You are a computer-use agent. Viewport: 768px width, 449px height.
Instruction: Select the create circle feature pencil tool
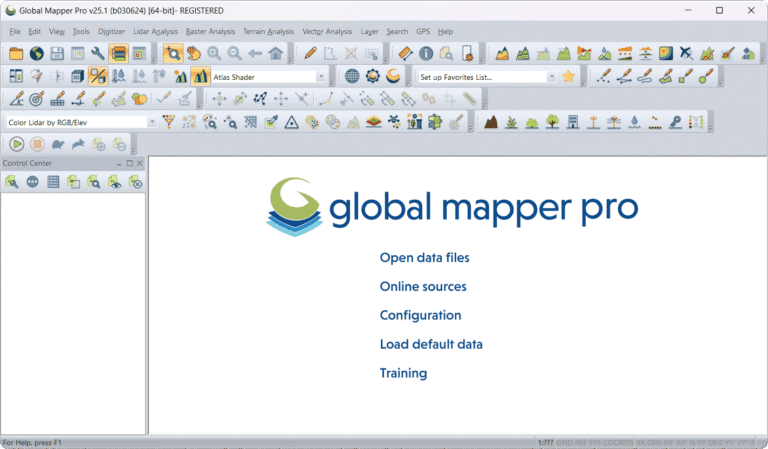coord(706,76)
